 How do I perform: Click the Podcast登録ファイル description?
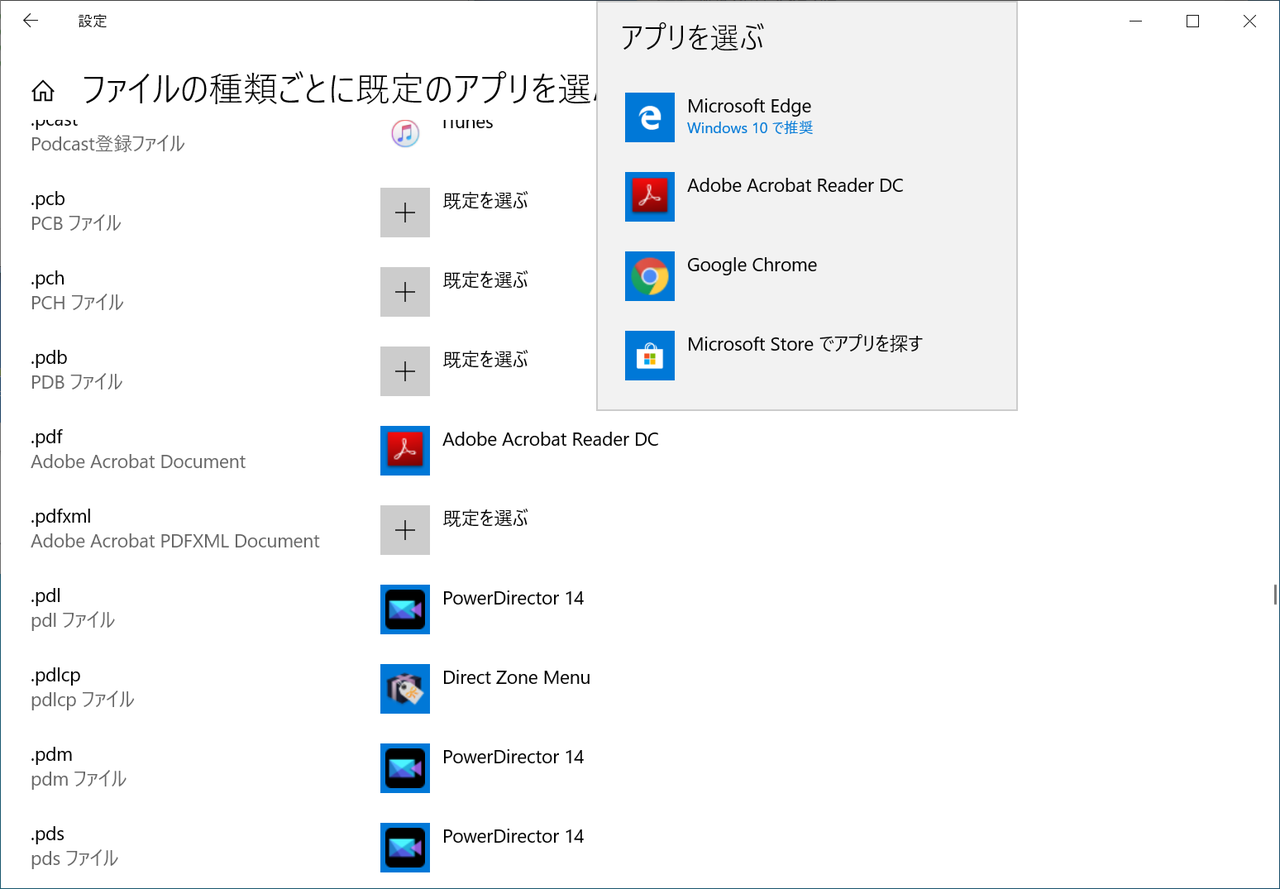click(x=108, y=144)
